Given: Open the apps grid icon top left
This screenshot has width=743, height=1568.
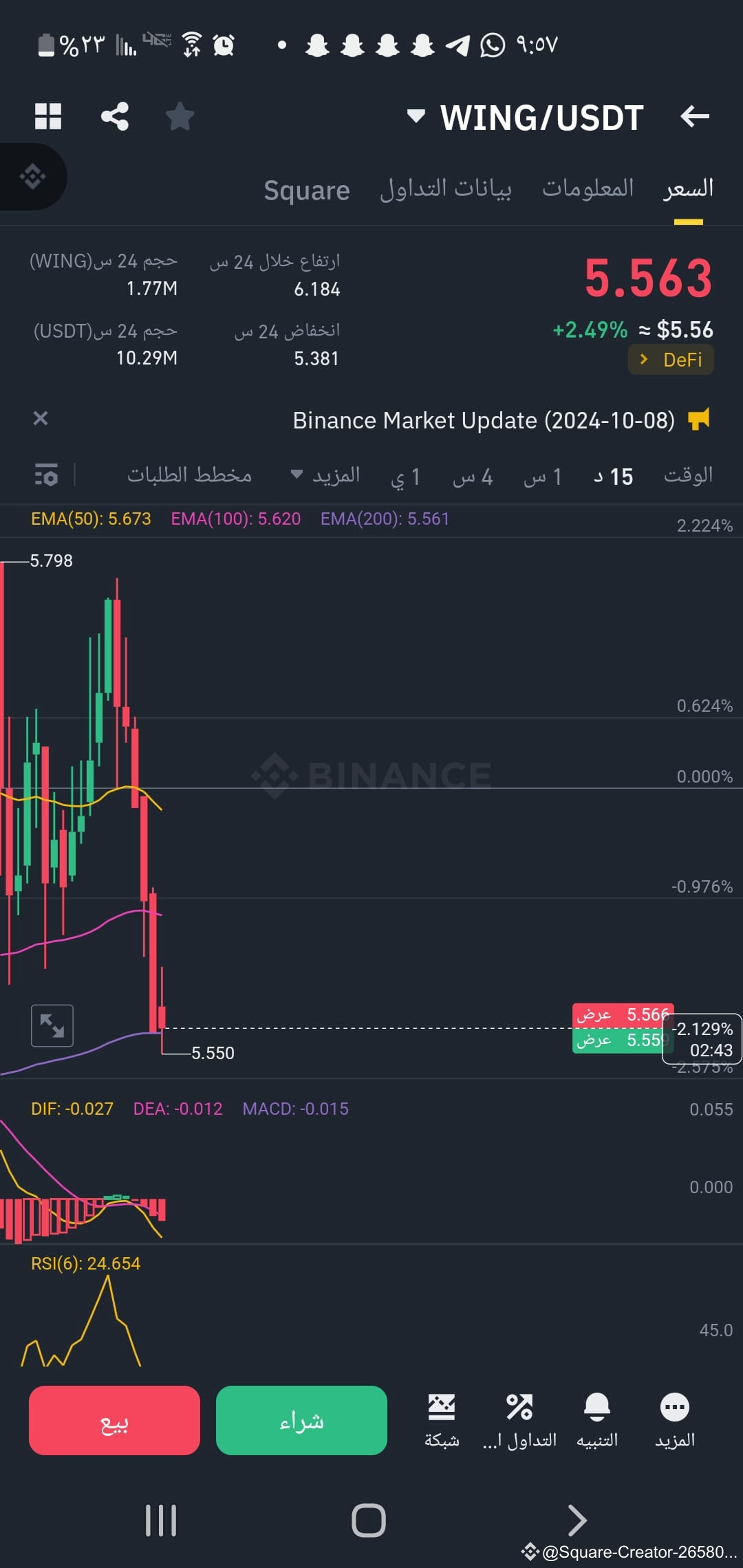Looking at the screenshot, I should [x=48, y=116].
